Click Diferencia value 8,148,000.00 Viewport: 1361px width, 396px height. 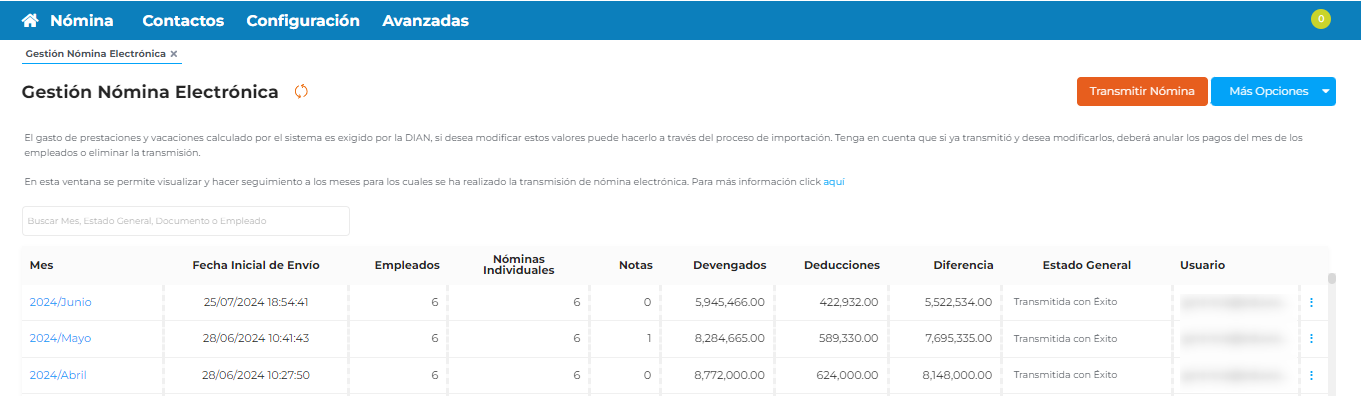point(957,375)
